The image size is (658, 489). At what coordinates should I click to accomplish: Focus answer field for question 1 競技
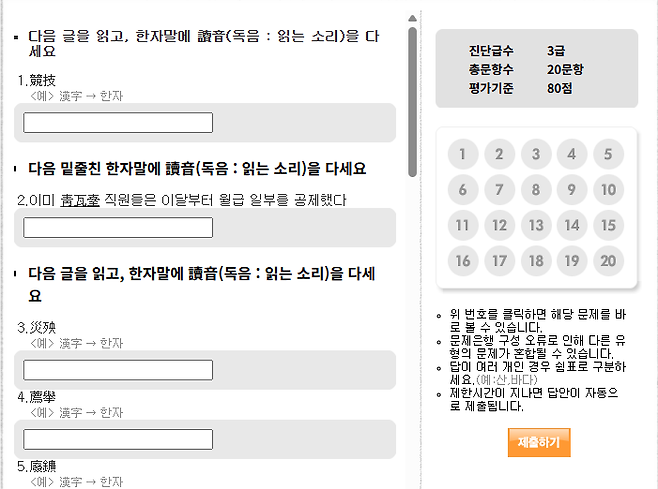118,123
